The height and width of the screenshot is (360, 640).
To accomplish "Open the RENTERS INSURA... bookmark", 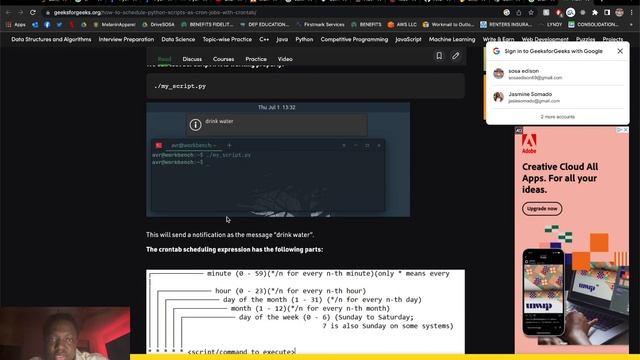I will point(506,24).
